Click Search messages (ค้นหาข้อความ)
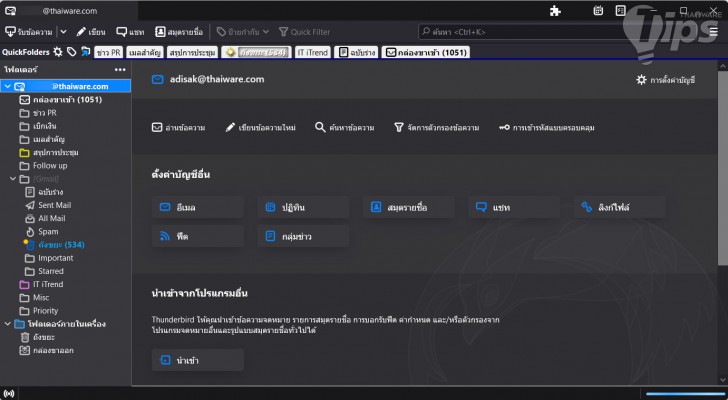This screenshot has height=400, width=728. click(x=344, y=128)
